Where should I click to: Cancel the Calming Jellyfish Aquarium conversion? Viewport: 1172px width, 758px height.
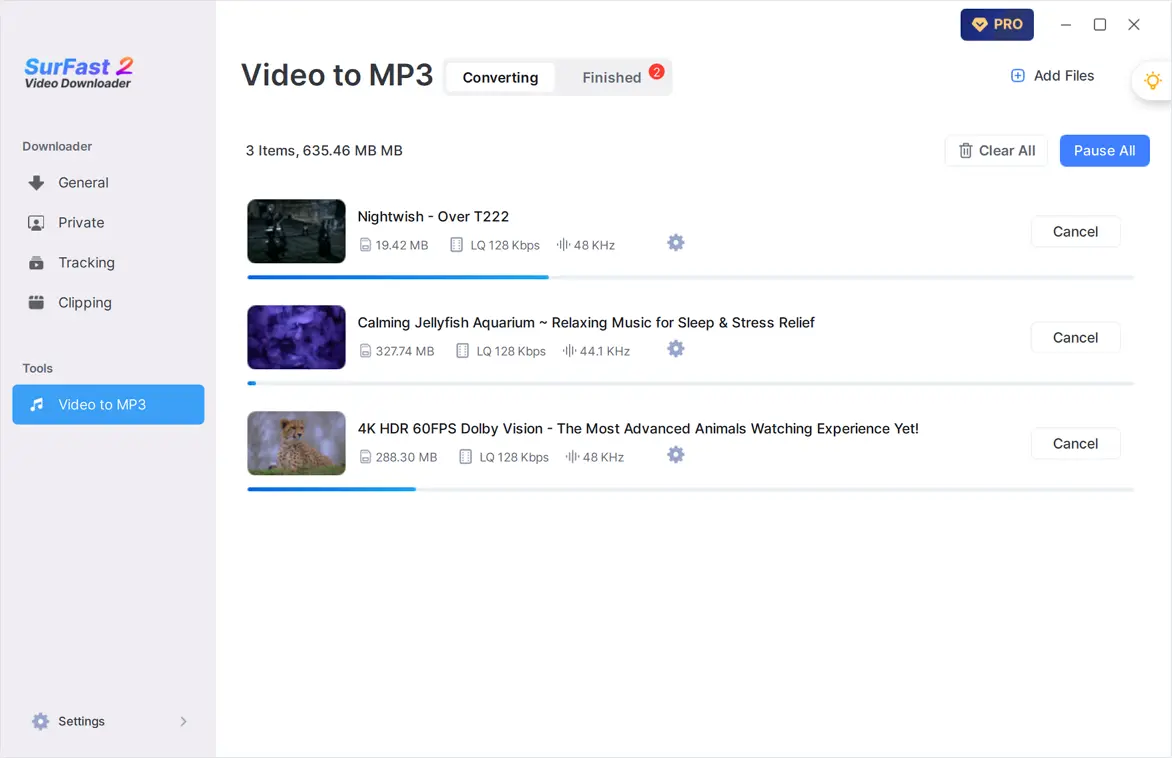(1075, 338)
